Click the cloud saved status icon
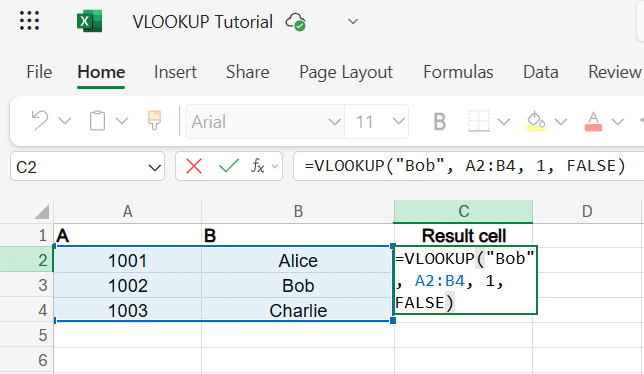The width and height of the screenshot is (644, 374). (x=295, y=22)
